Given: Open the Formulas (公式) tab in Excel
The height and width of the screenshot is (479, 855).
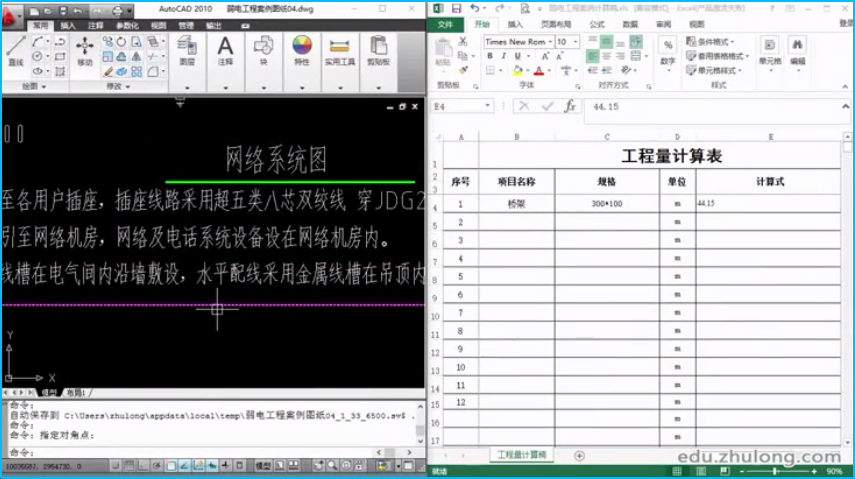Looking at the screenshot, I should click(597, 24).
